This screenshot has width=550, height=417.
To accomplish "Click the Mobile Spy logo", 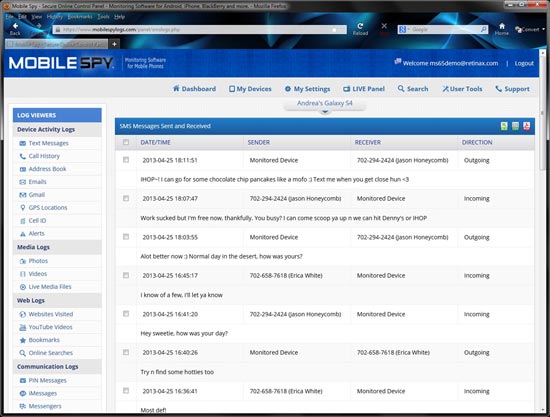I will point(61,63).
